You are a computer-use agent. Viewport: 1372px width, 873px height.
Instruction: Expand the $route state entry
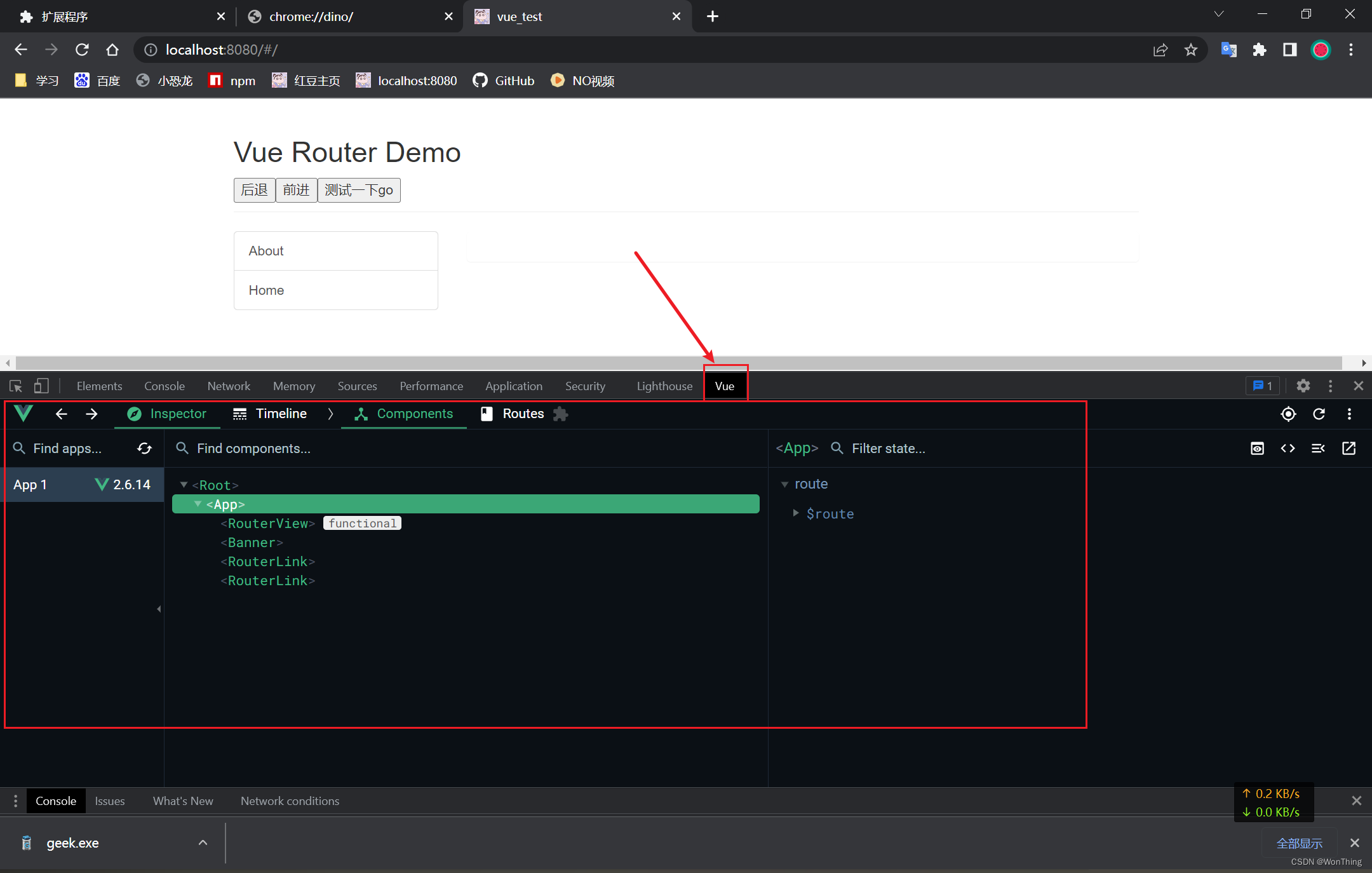pyautogui.click(x=795, y=513)
